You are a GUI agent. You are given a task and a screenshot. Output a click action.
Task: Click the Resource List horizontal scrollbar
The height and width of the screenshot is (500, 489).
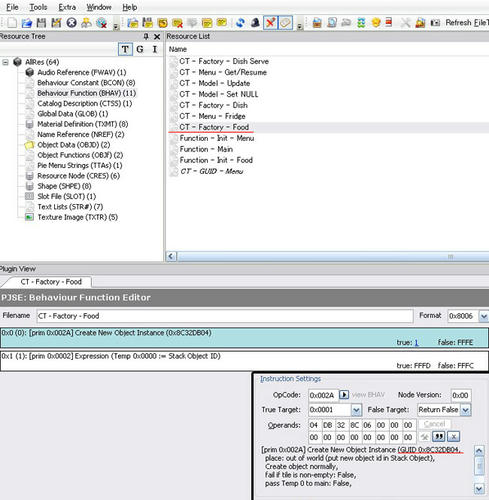pyautogui.click(x=327, y=256)
